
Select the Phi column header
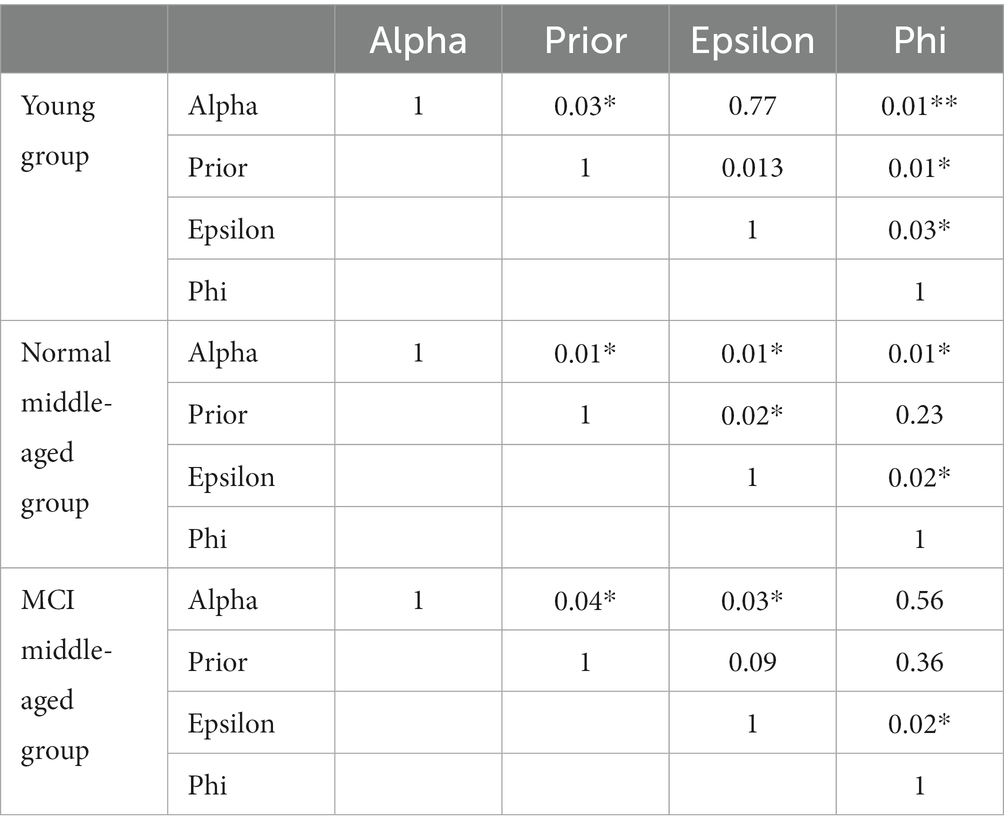click(919, 40)
